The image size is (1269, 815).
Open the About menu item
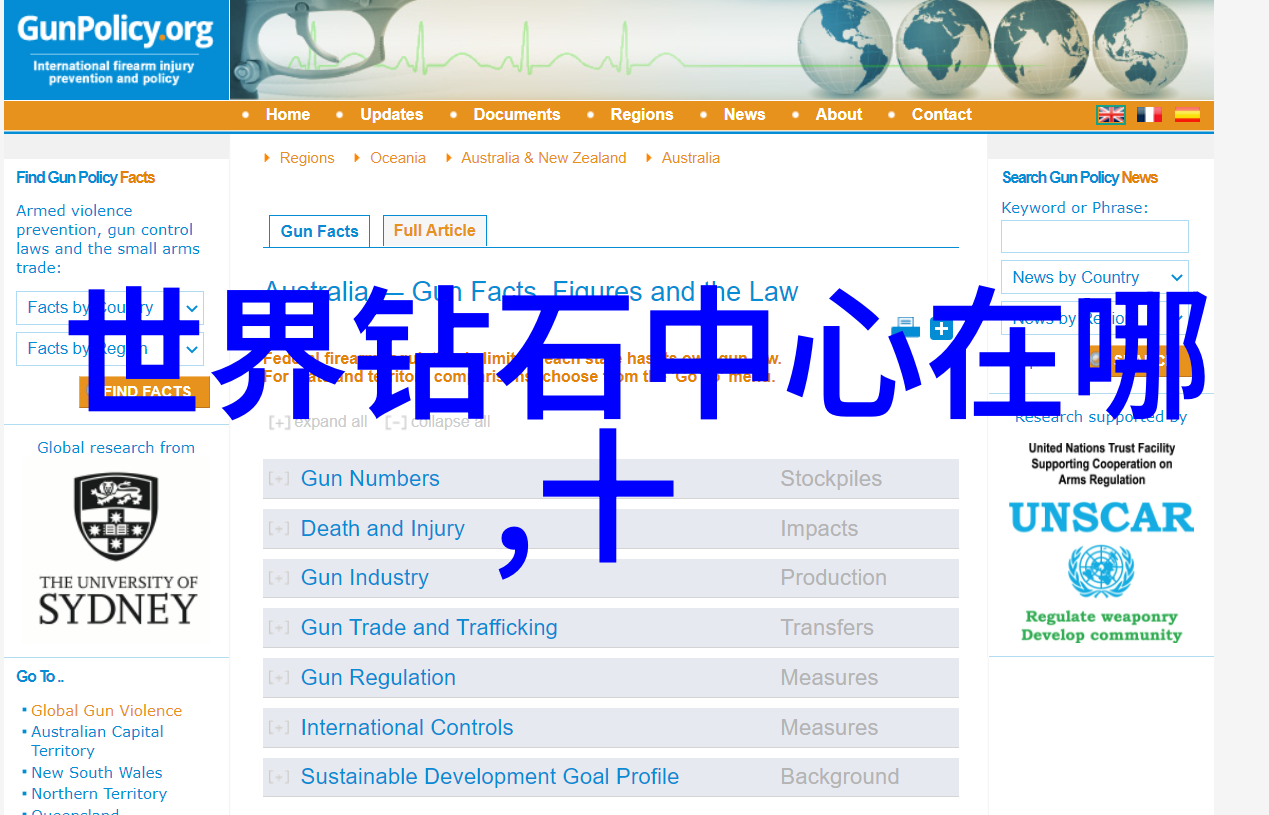point(839,115)
